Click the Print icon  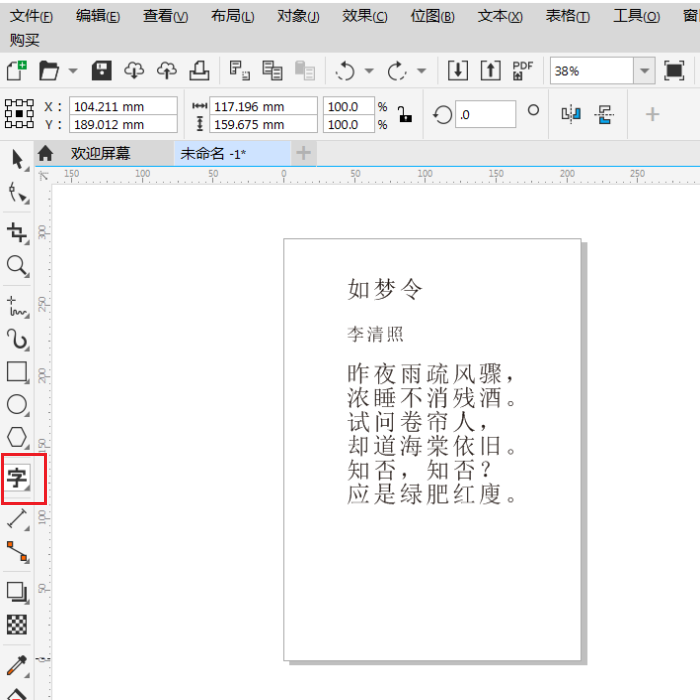click(x=199, y=71)
